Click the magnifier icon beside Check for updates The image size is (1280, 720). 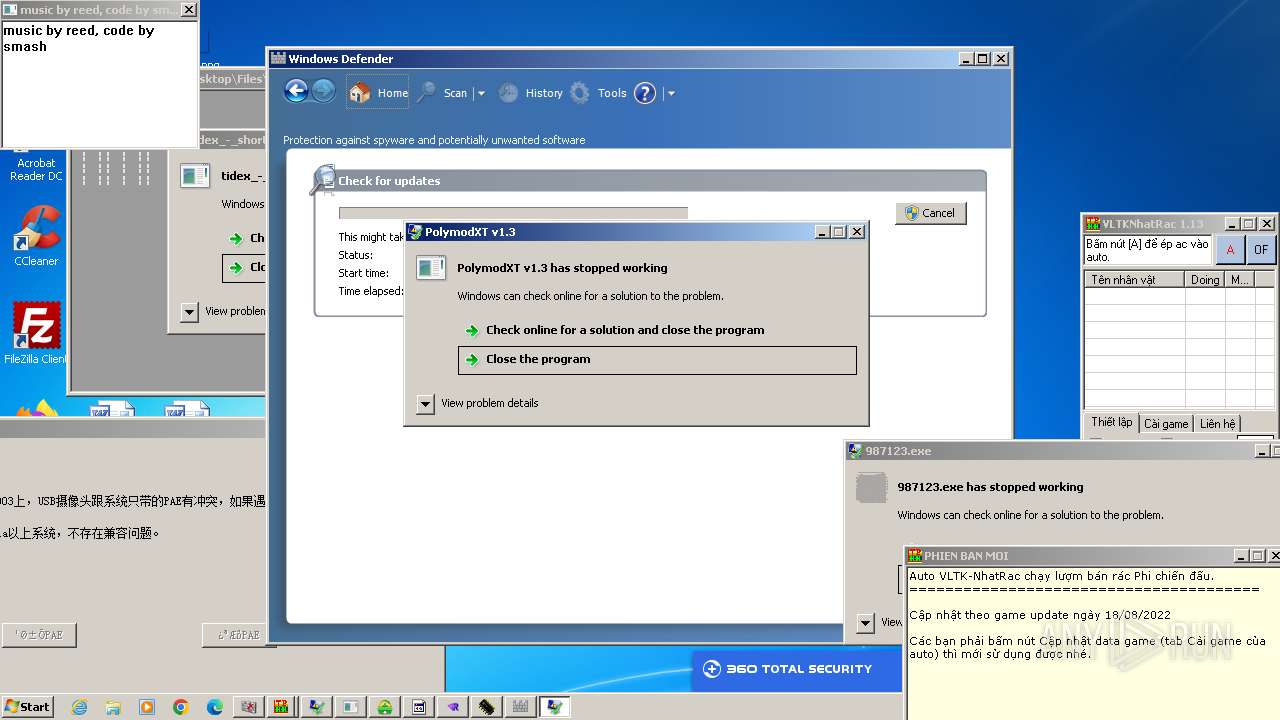coord(322,180)
